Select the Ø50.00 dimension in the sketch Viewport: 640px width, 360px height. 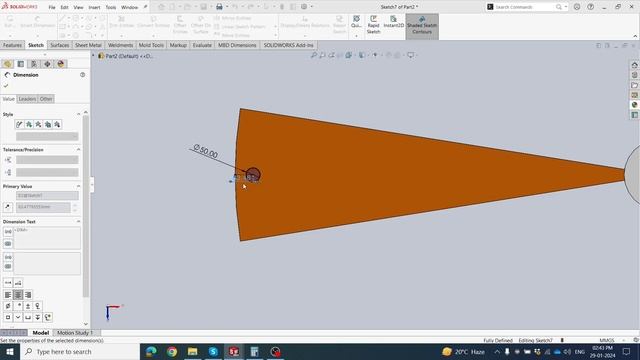click(206, 151)
